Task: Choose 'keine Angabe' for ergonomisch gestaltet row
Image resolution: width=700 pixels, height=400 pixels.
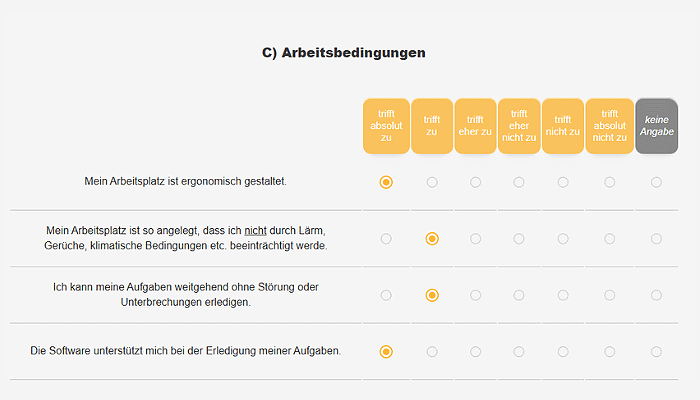Action: point(656,182)
